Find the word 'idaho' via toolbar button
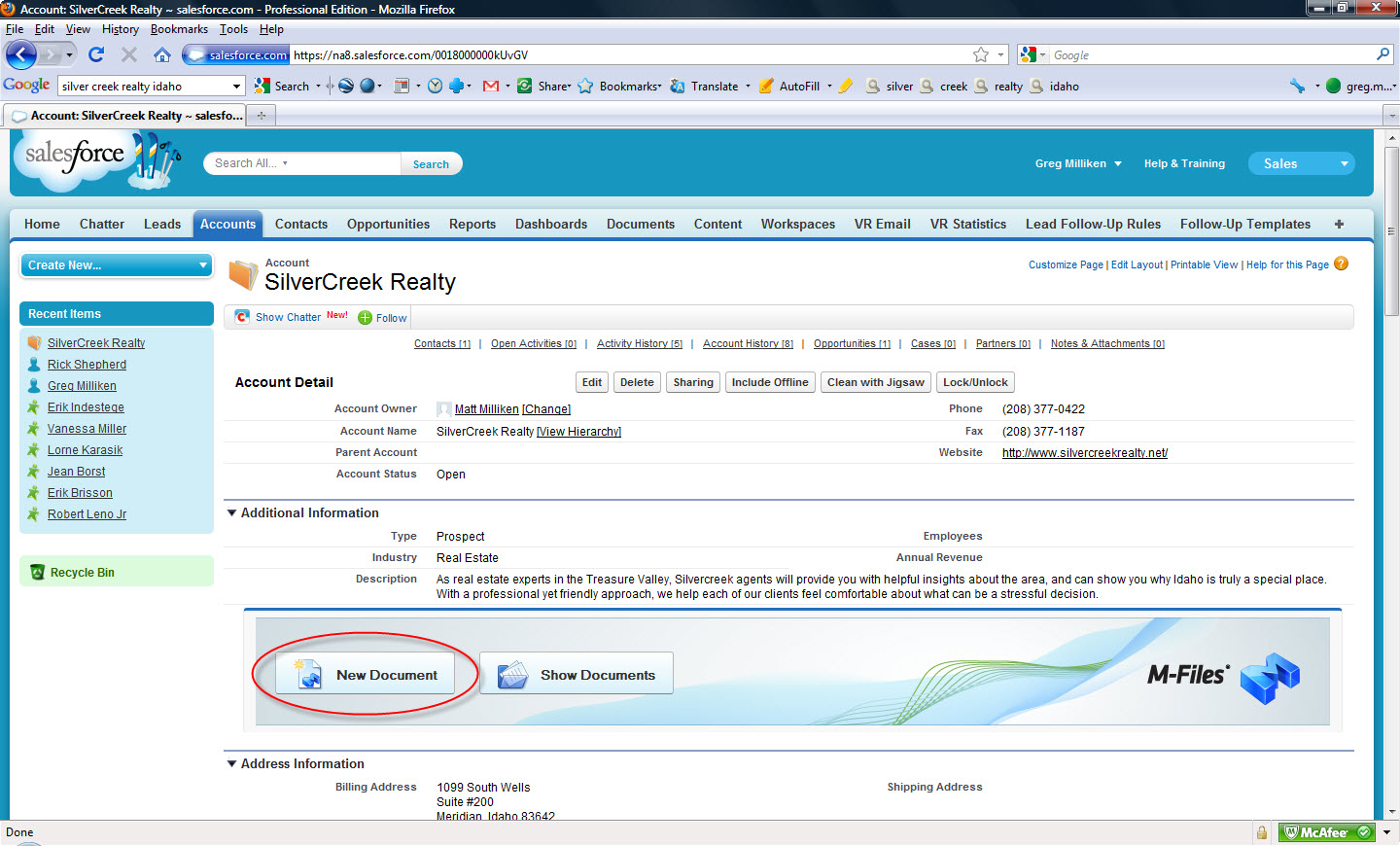This screenshot has width=1400, height=846. [x=1055, y=86]
